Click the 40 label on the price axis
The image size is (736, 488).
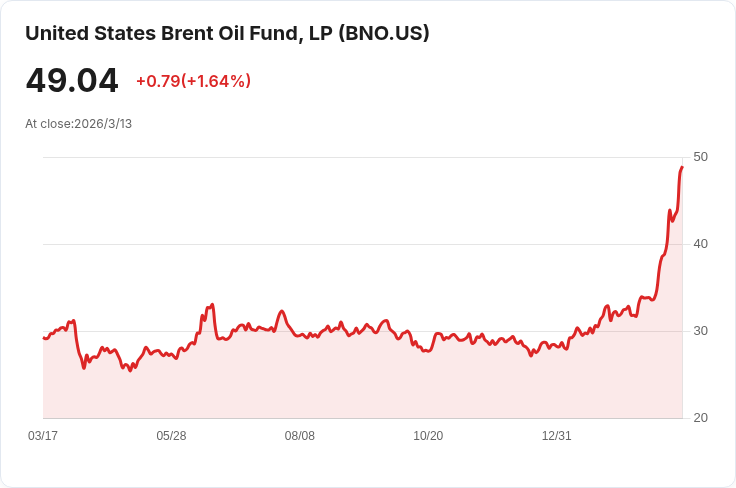pos(700,244)
